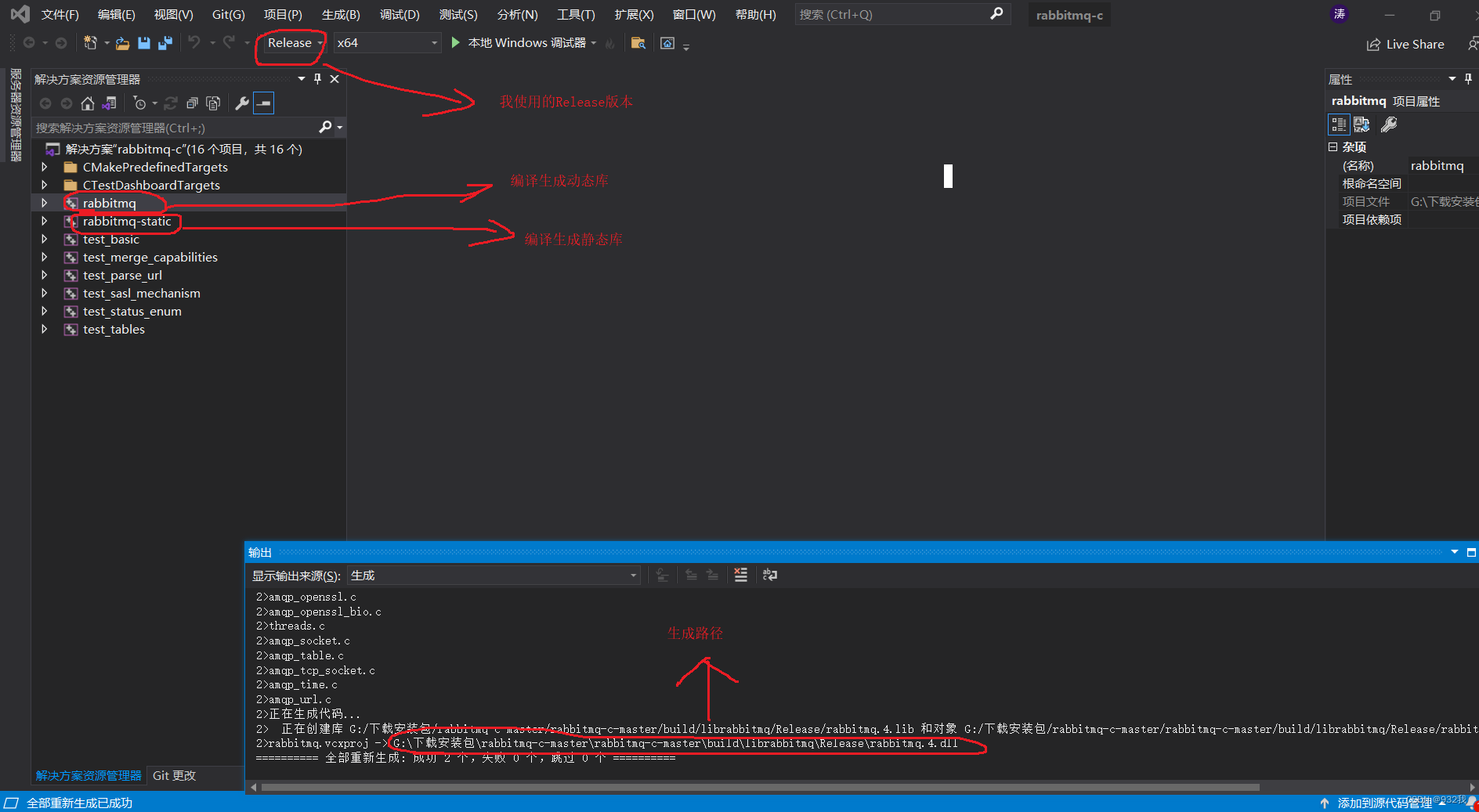
Task: Click 添加到源代码管理 in the status bar
Action: (x=1379, y=803)
